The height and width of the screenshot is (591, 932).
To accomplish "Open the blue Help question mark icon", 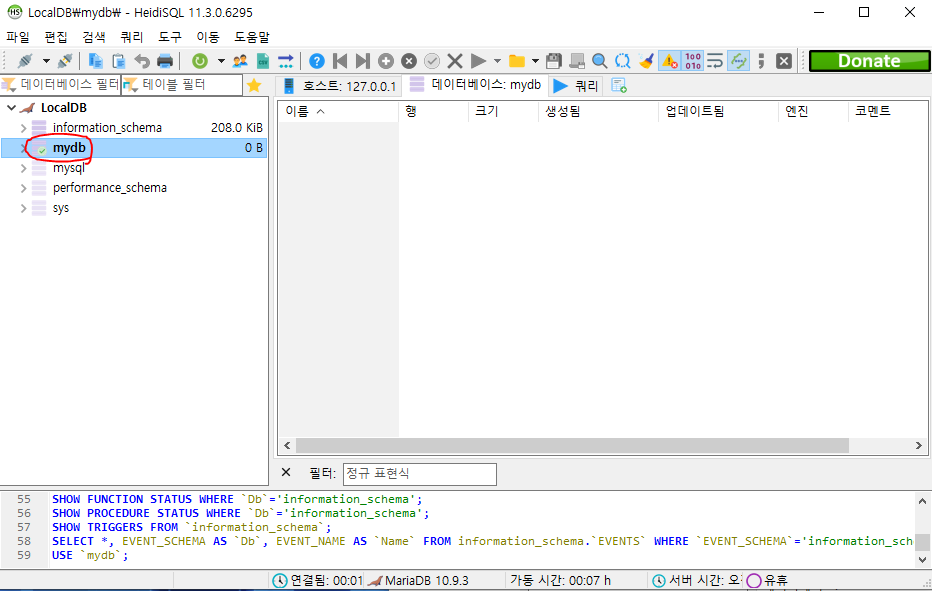I will (x=317, y=61).
